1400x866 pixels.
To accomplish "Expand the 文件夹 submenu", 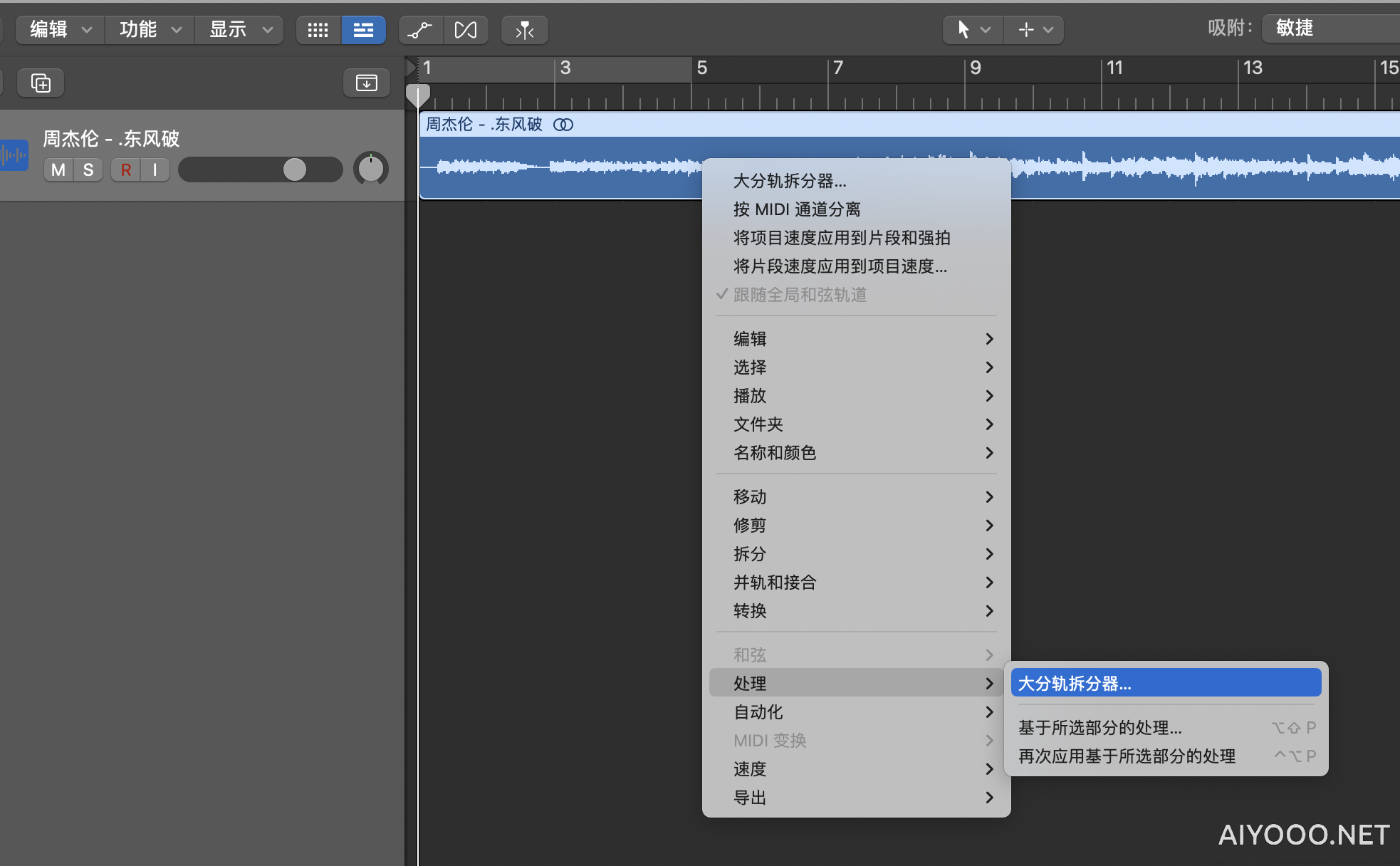I will pos(857,424).
